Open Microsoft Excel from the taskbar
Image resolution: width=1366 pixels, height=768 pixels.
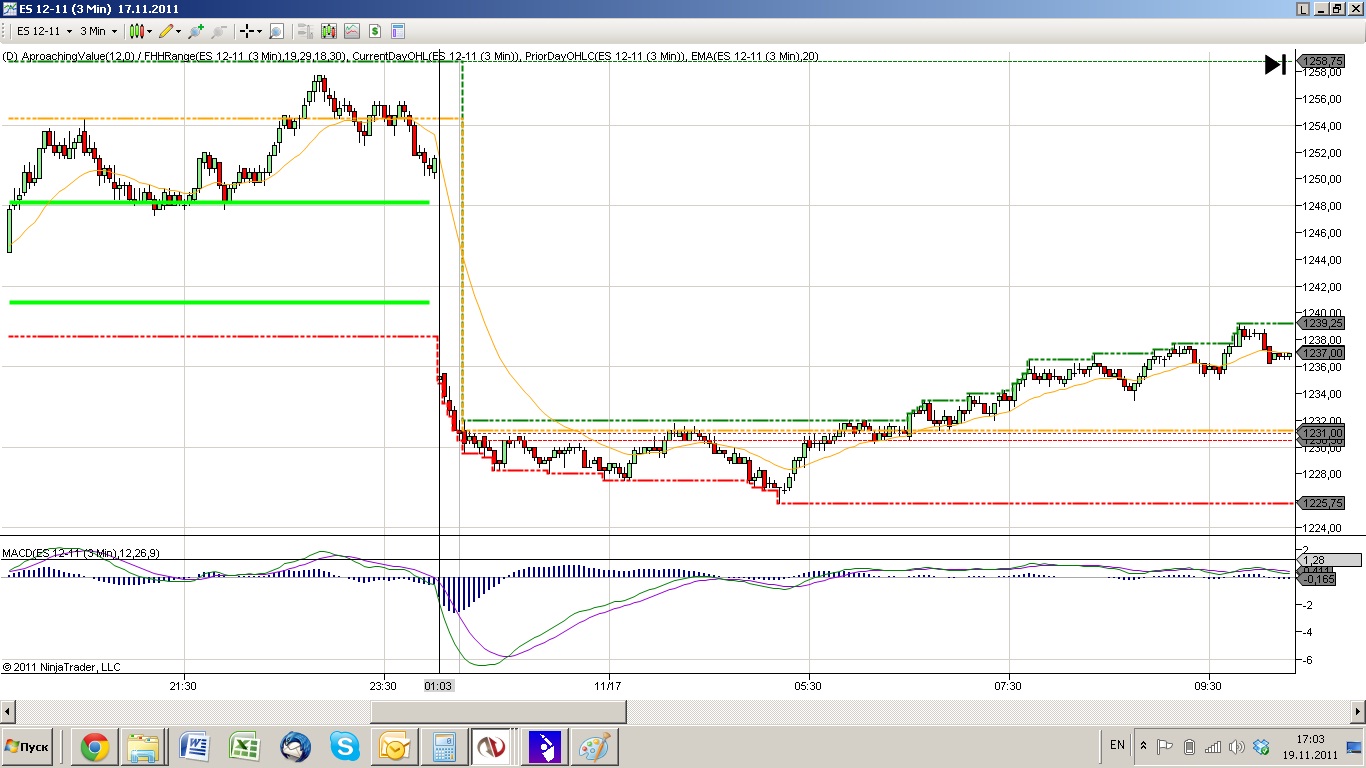pos(245,747)
